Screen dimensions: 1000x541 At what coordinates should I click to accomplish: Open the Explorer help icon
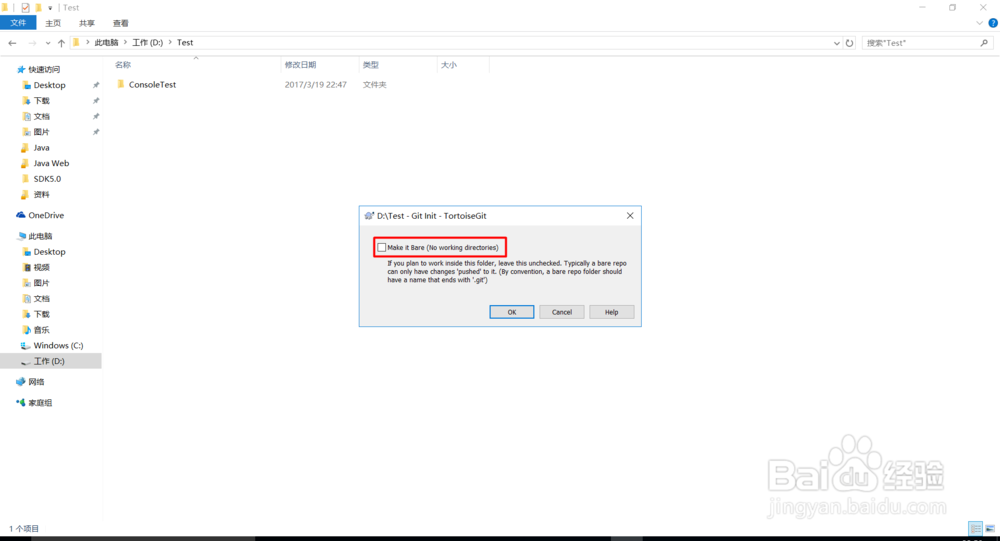(993, 23)
